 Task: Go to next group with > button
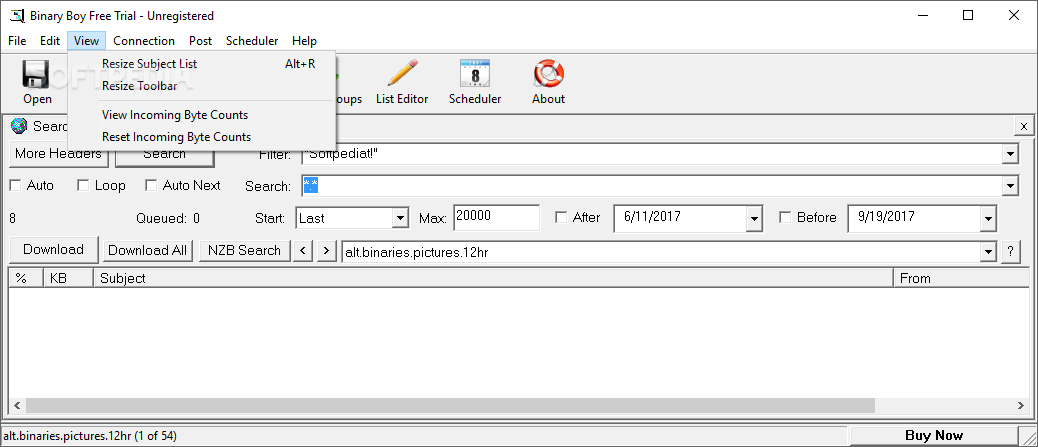click(x=326, y=251)
